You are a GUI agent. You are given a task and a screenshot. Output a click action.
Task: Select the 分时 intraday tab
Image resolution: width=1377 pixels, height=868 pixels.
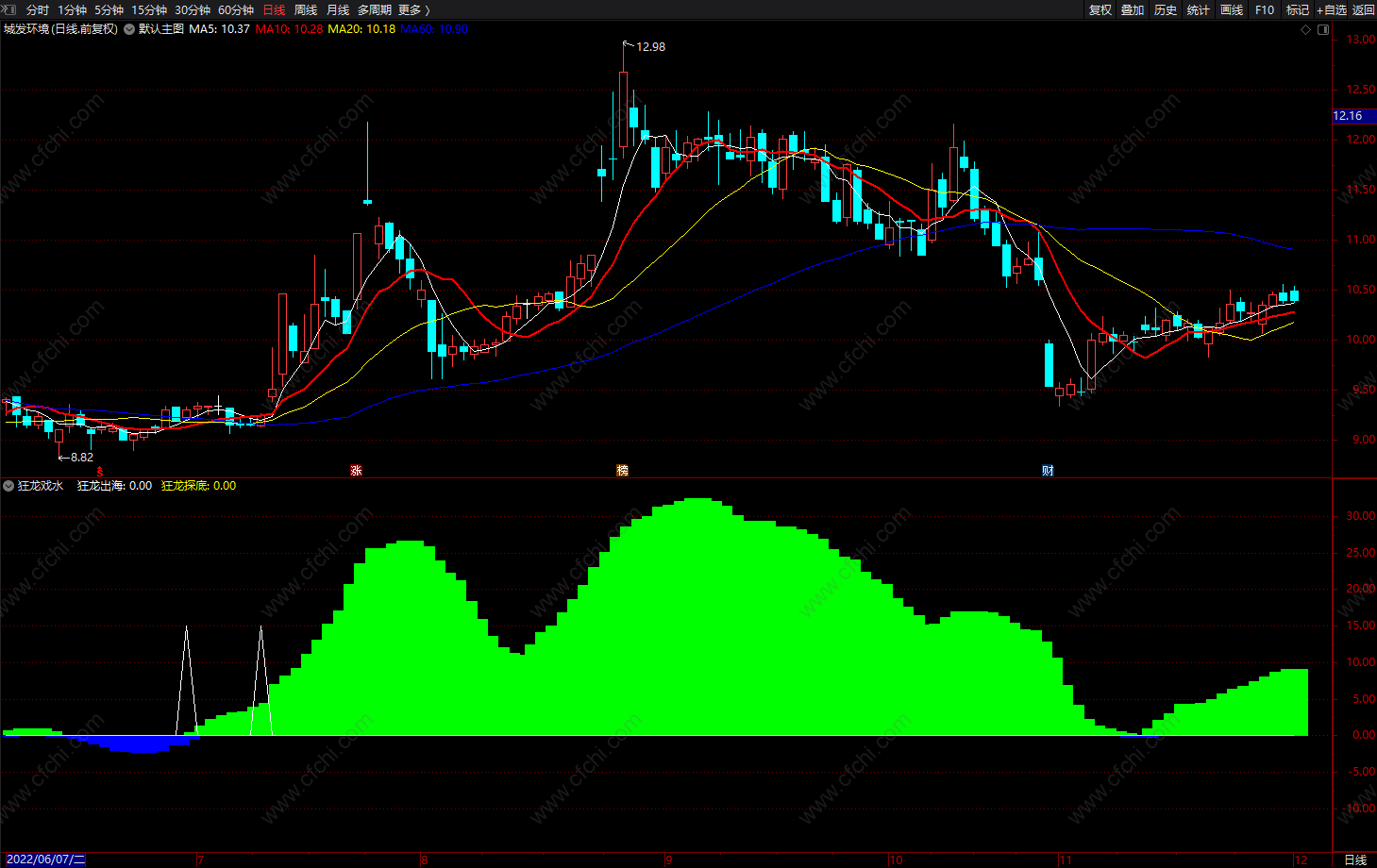(x=38, y=9)
